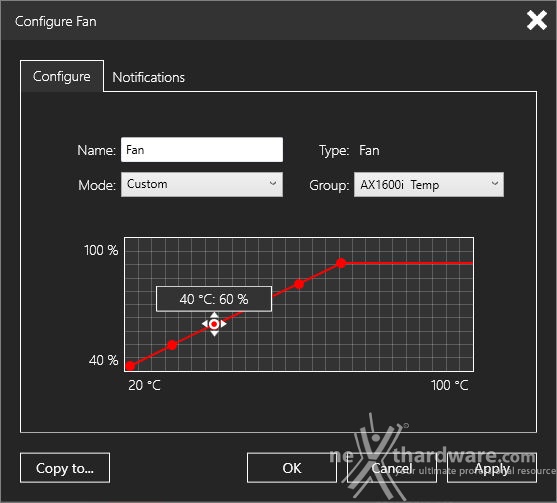Click the Copy to... button
Viewport: 557px width, 503px height.
(65, 468)
